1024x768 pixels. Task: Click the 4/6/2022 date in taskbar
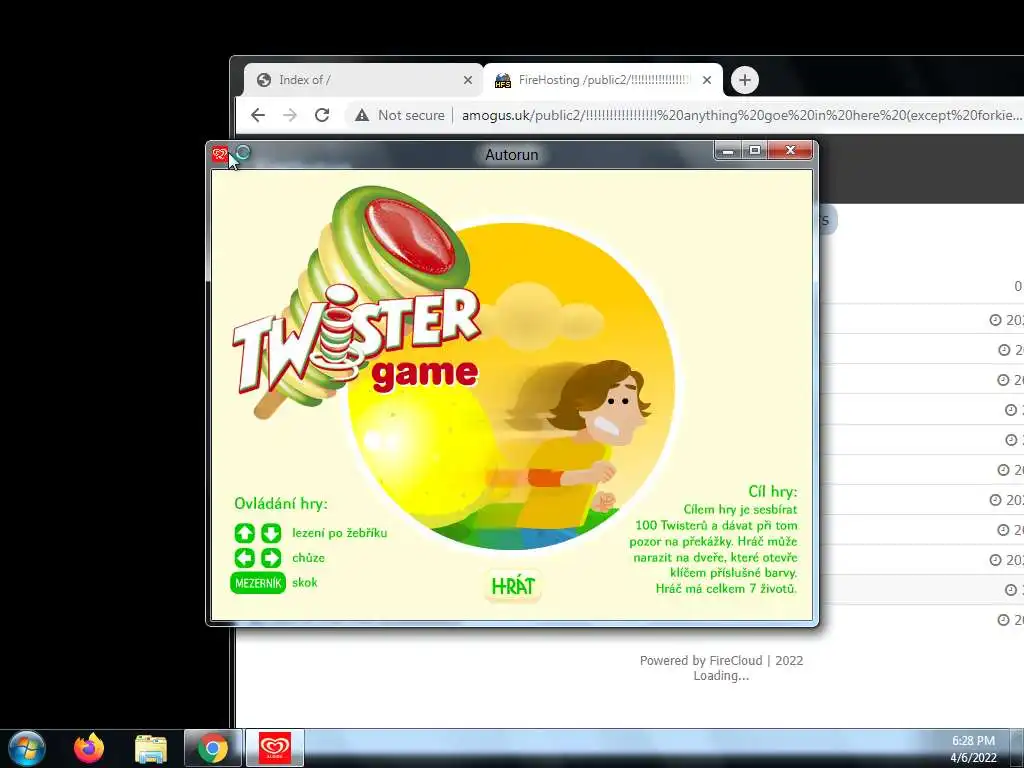tap(973, 758)
